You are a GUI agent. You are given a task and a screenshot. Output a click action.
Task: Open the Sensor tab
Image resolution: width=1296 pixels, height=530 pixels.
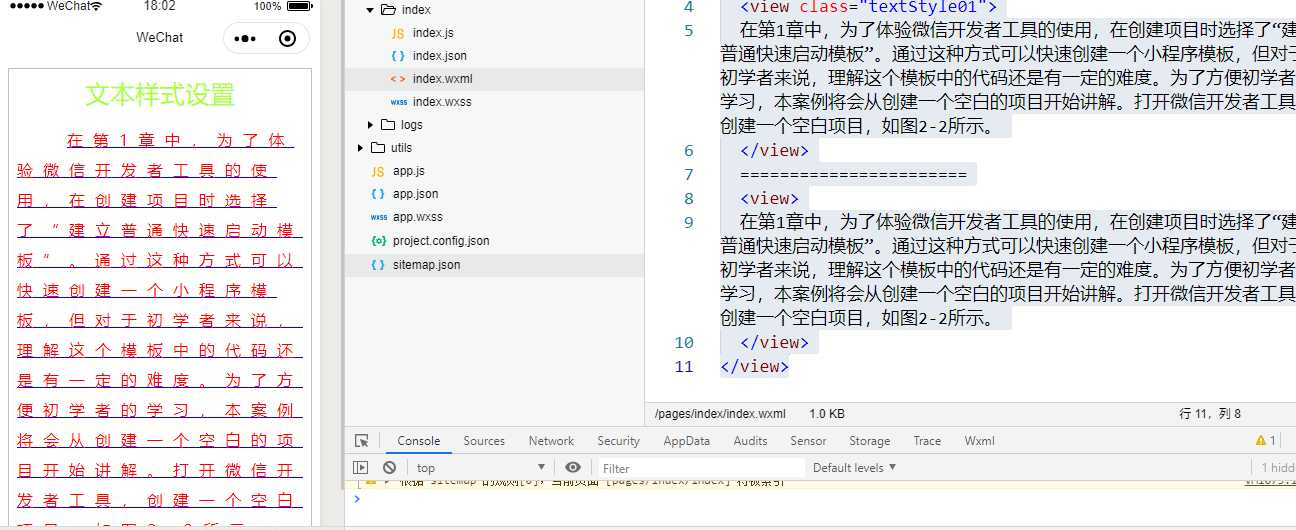pyautogui.click(x=808, y=441)
